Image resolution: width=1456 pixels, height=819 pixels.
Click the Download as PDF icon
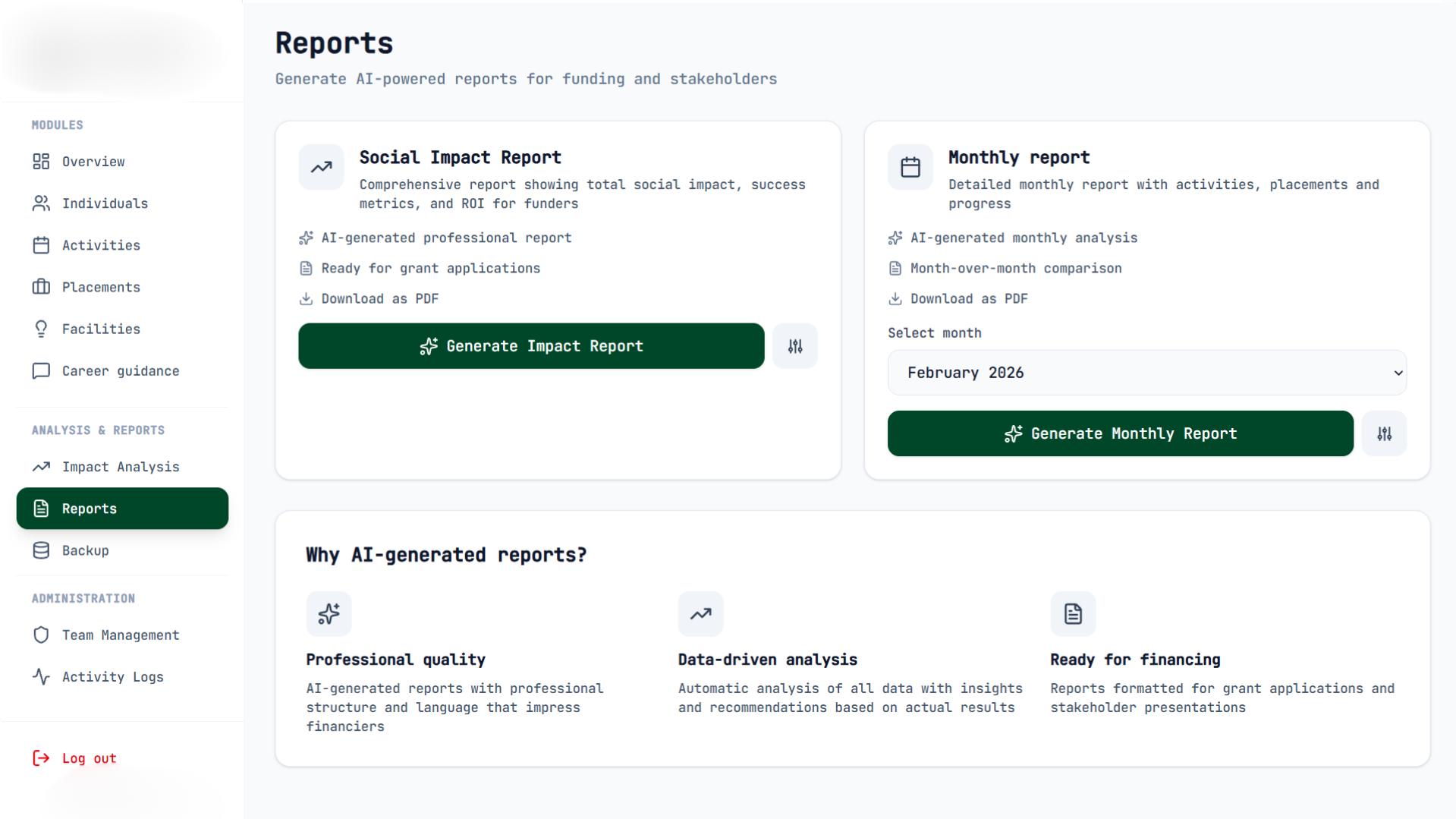coord(306,298)
